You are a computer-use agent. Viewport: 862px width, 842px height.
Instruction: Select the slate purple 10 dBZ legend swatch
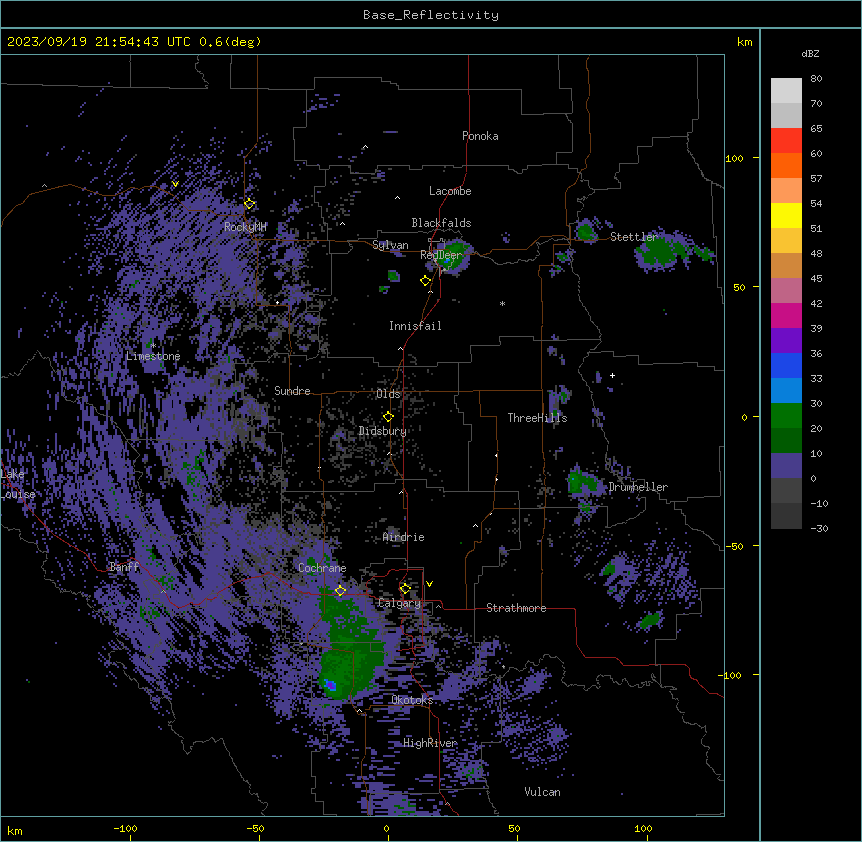click(x=786, y=466)
